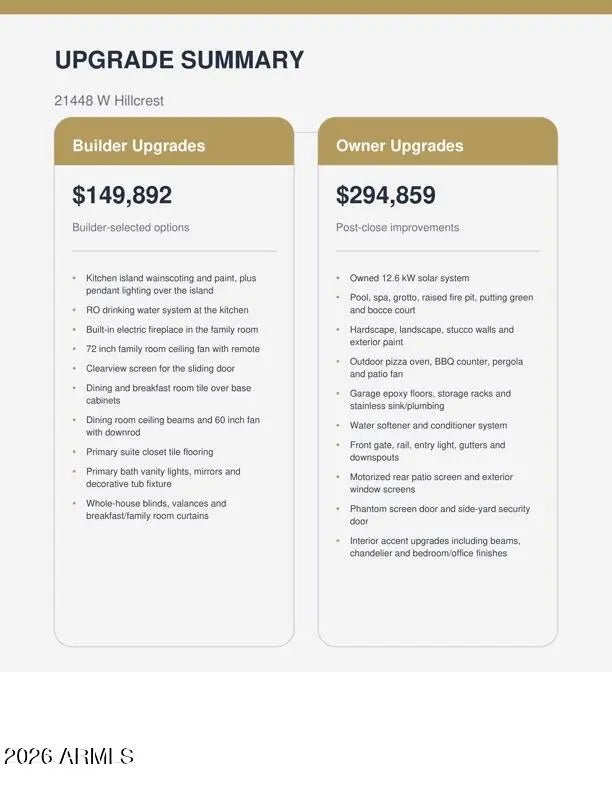Click the 2026 ARMLS watermark
Viewport: 612px width, 792px height.
(x=69, y=757)
